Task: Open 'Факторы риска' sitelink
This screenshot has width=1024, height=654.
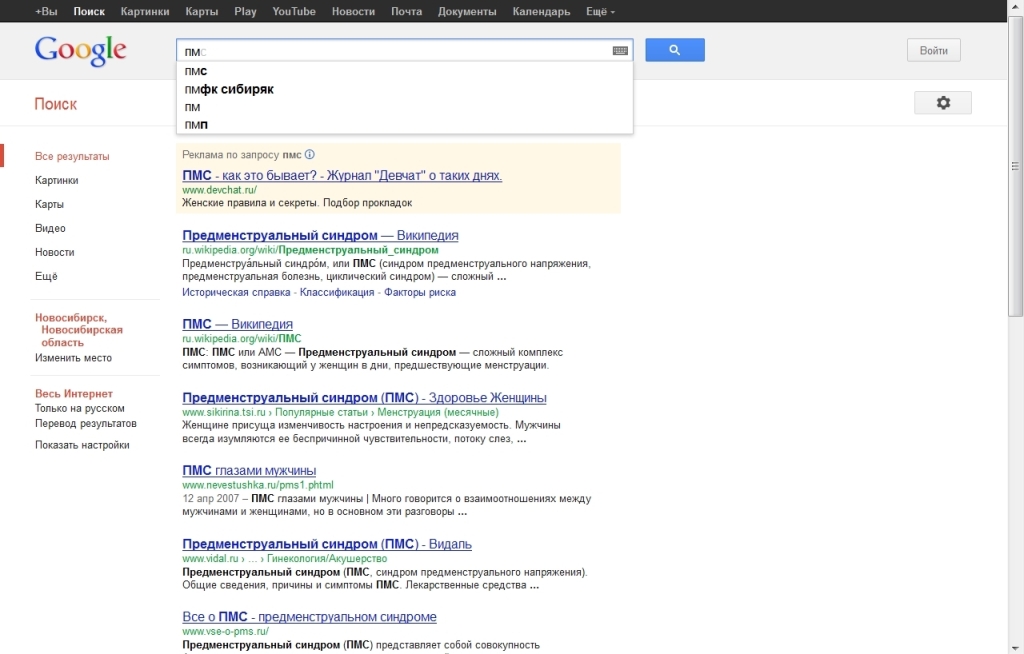Action: [420, 292]
